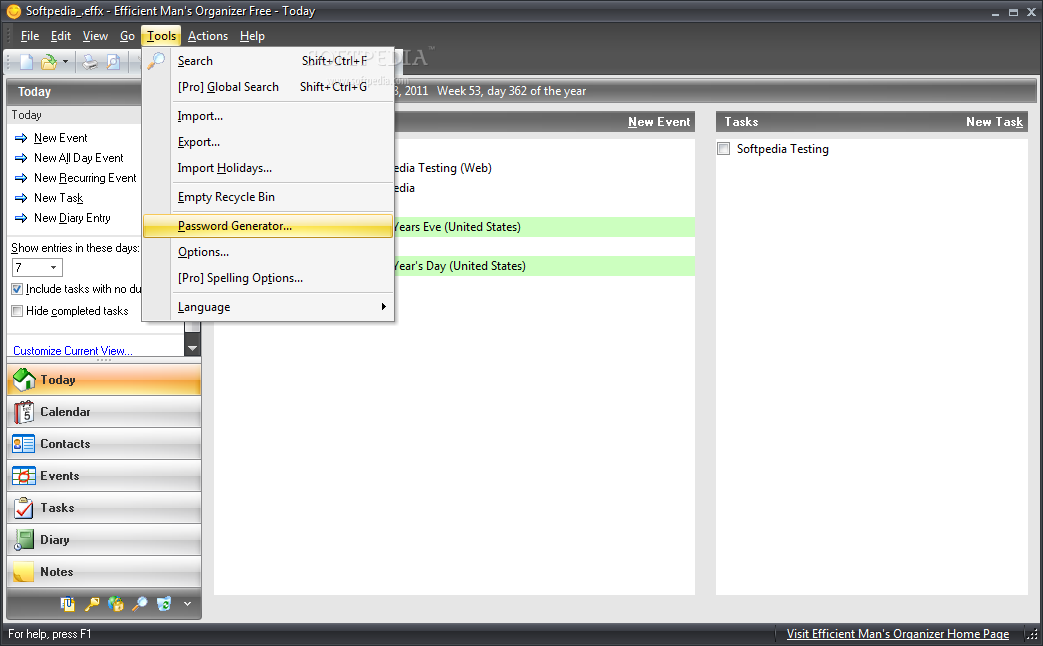Click the paperclip attachments icon in bottom strip
This screenshot has height=646, width=1043.
pyautogui.click(x=68, y=603)
